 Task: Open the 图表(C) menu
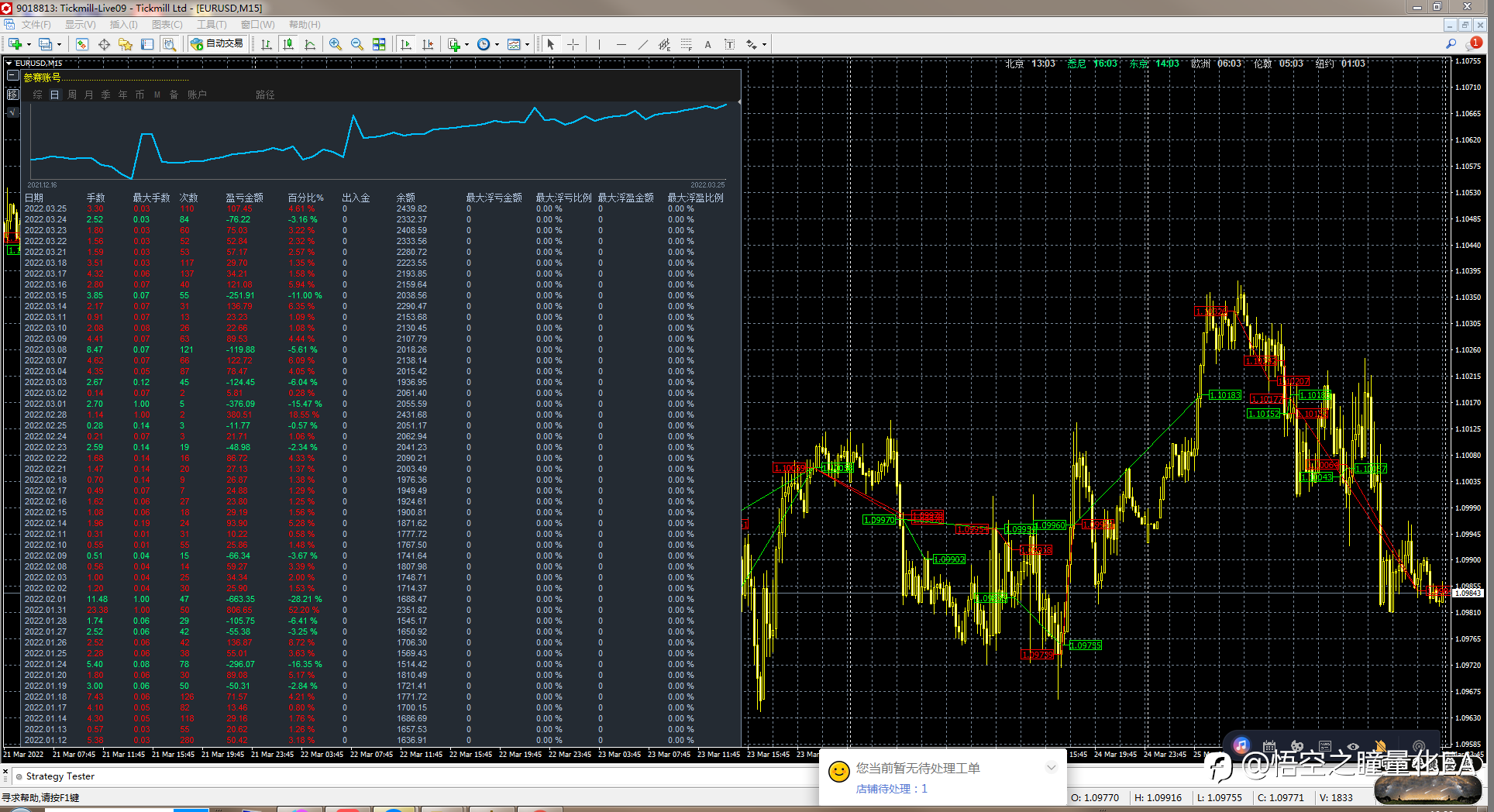pyautogui.click(x=167, y=25)
